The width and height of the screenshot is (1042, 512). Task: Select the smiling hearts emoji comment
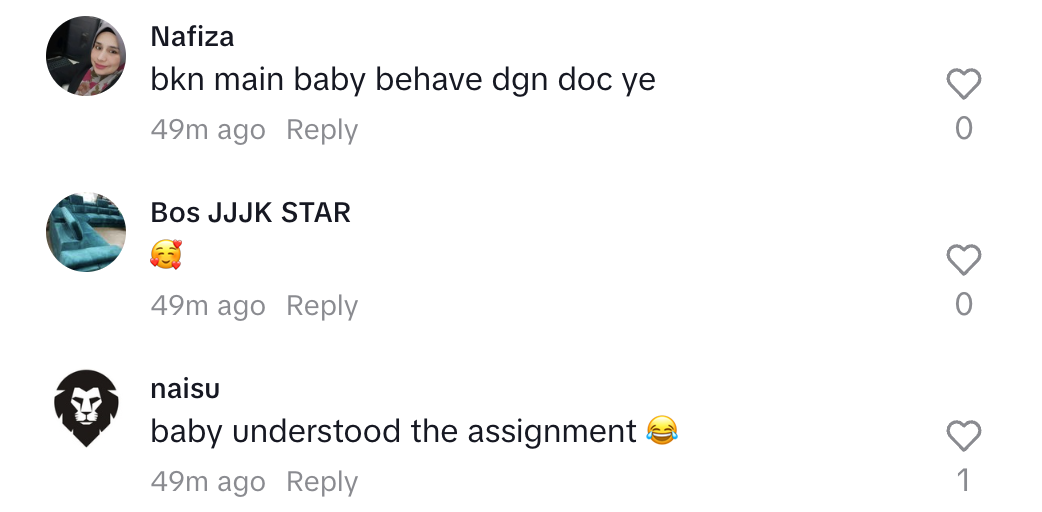tap(166, 255)
